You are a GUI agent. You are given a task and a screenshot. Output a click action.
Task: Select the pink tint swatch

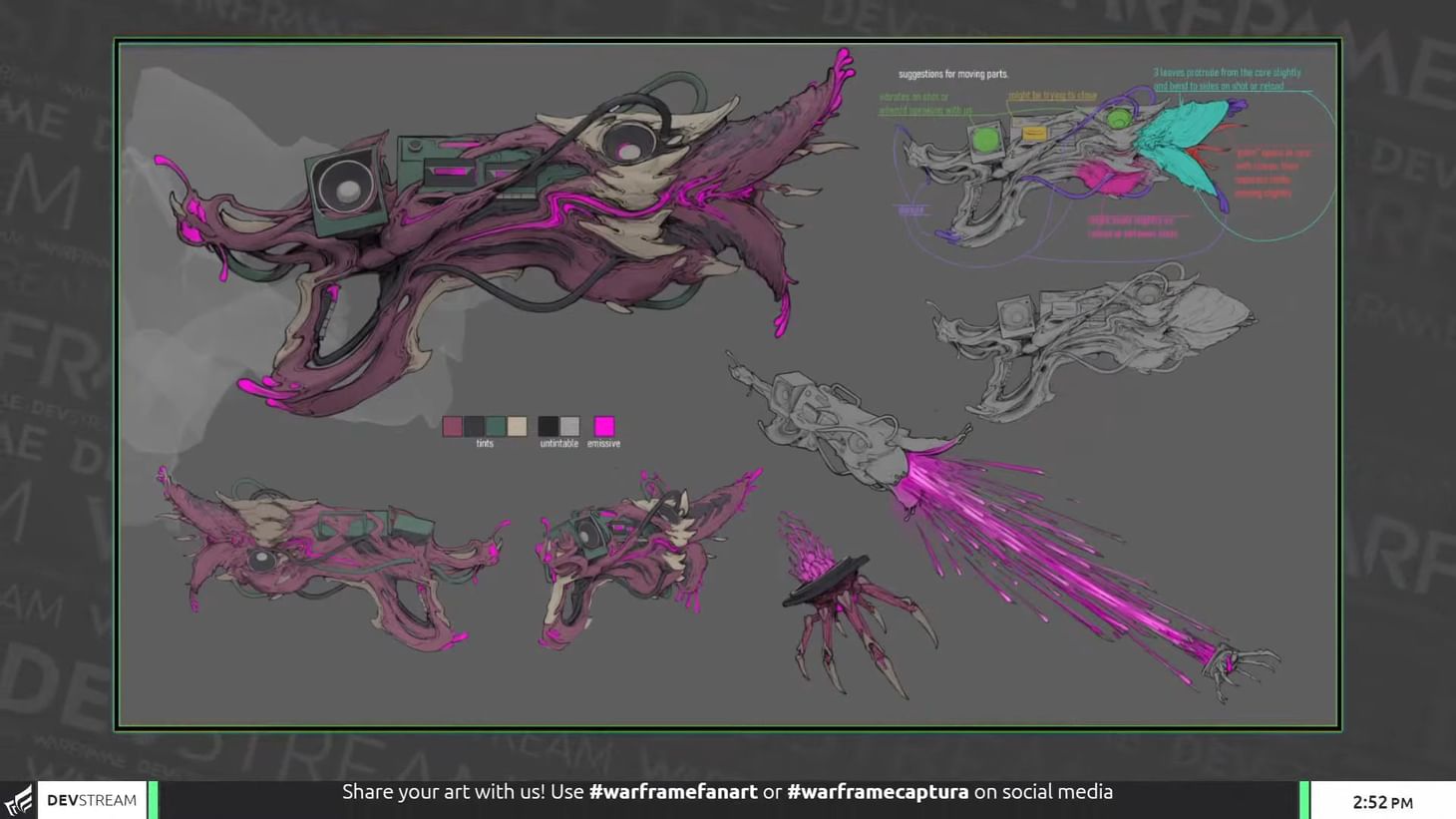455,427
